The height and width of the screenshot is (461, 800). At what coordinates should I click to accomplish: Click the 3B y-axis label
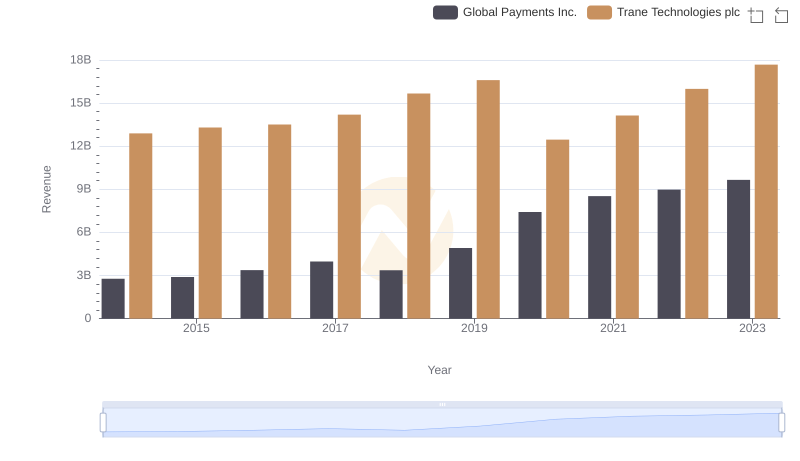coord(84,275)
